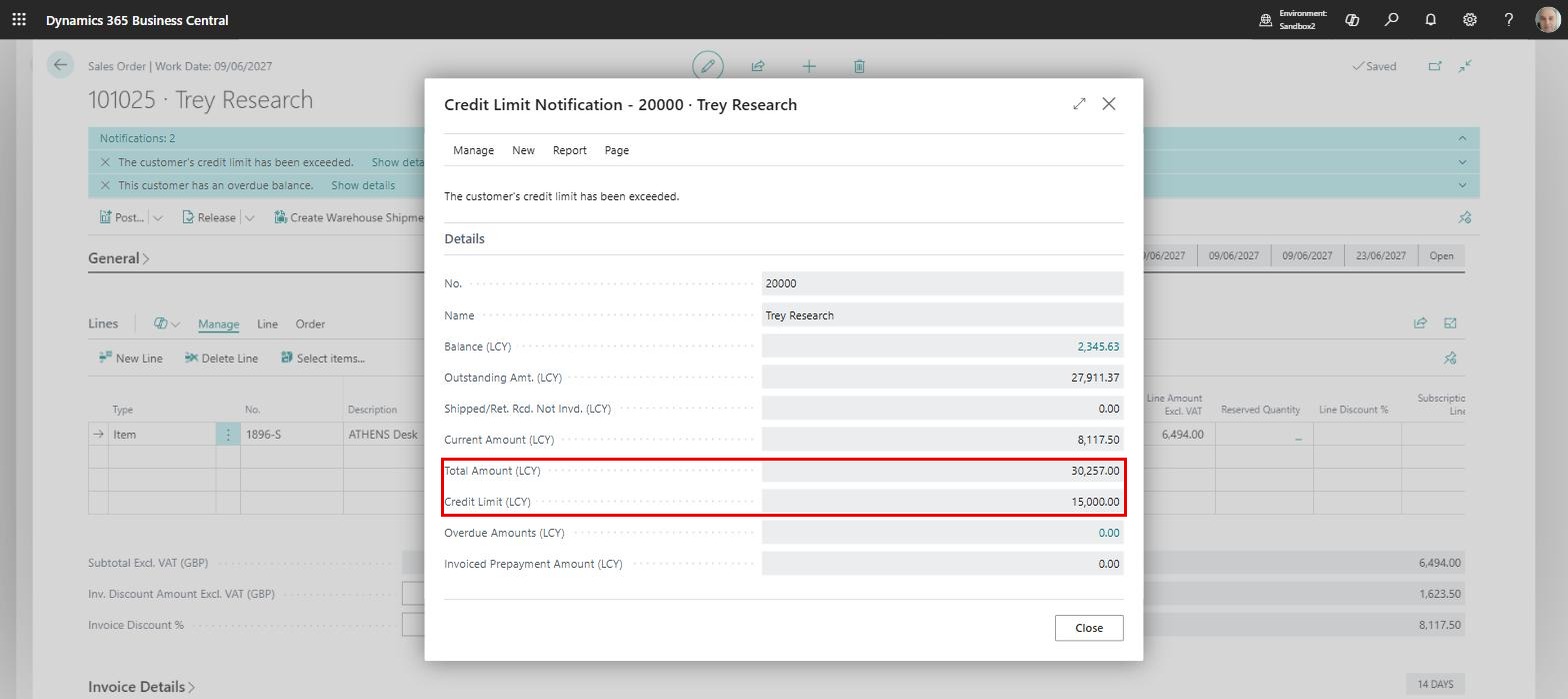
Task: Click the Copilot icon in header
Action: [x=1352, y=19]
